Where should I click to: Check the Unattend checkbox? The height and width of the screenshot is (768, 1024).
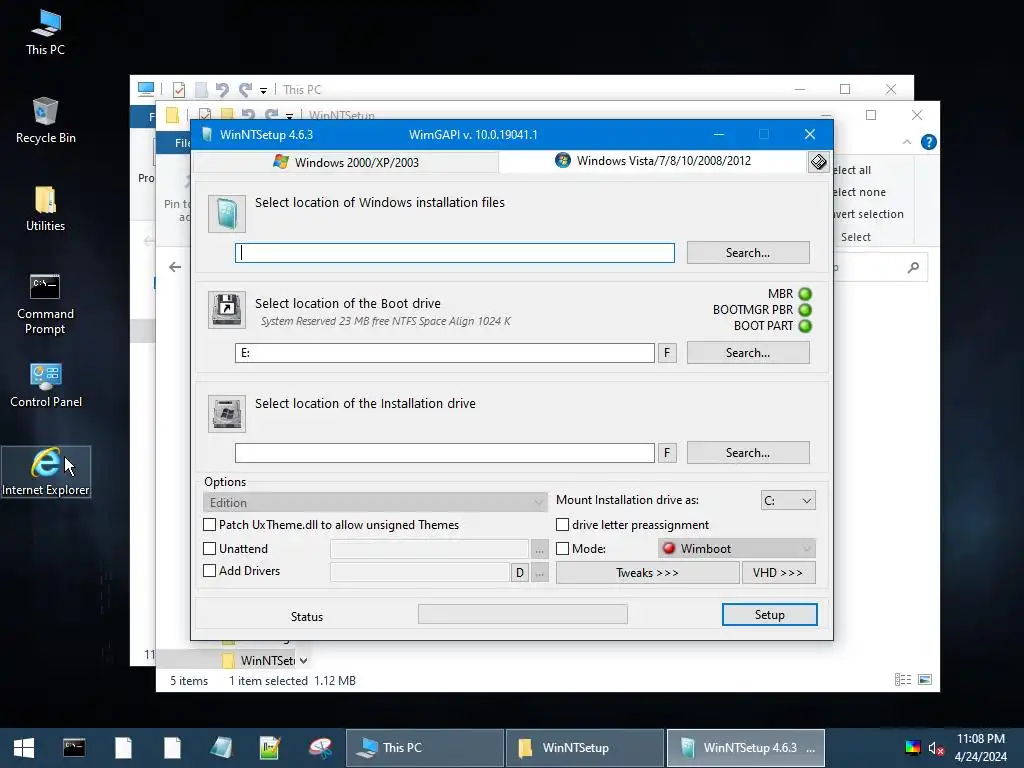coord(210,549)
